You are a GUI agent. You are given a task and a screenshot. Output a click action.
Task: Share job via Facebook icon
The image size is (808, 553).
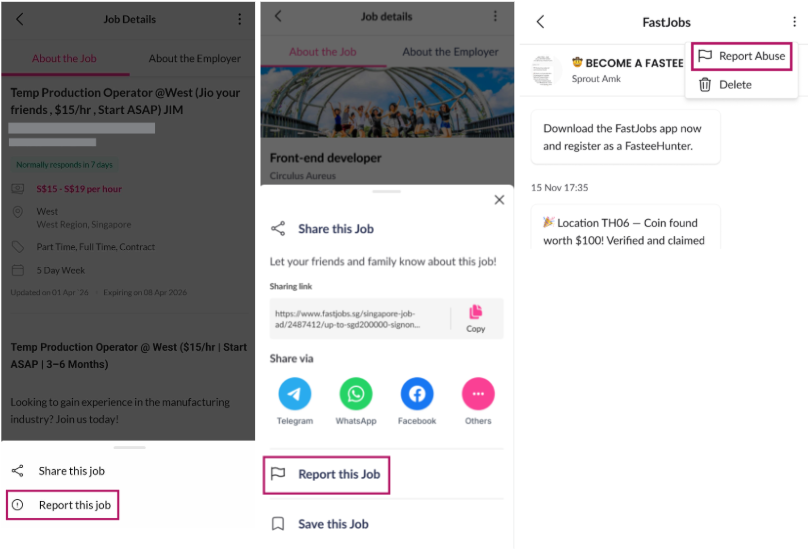417,394
